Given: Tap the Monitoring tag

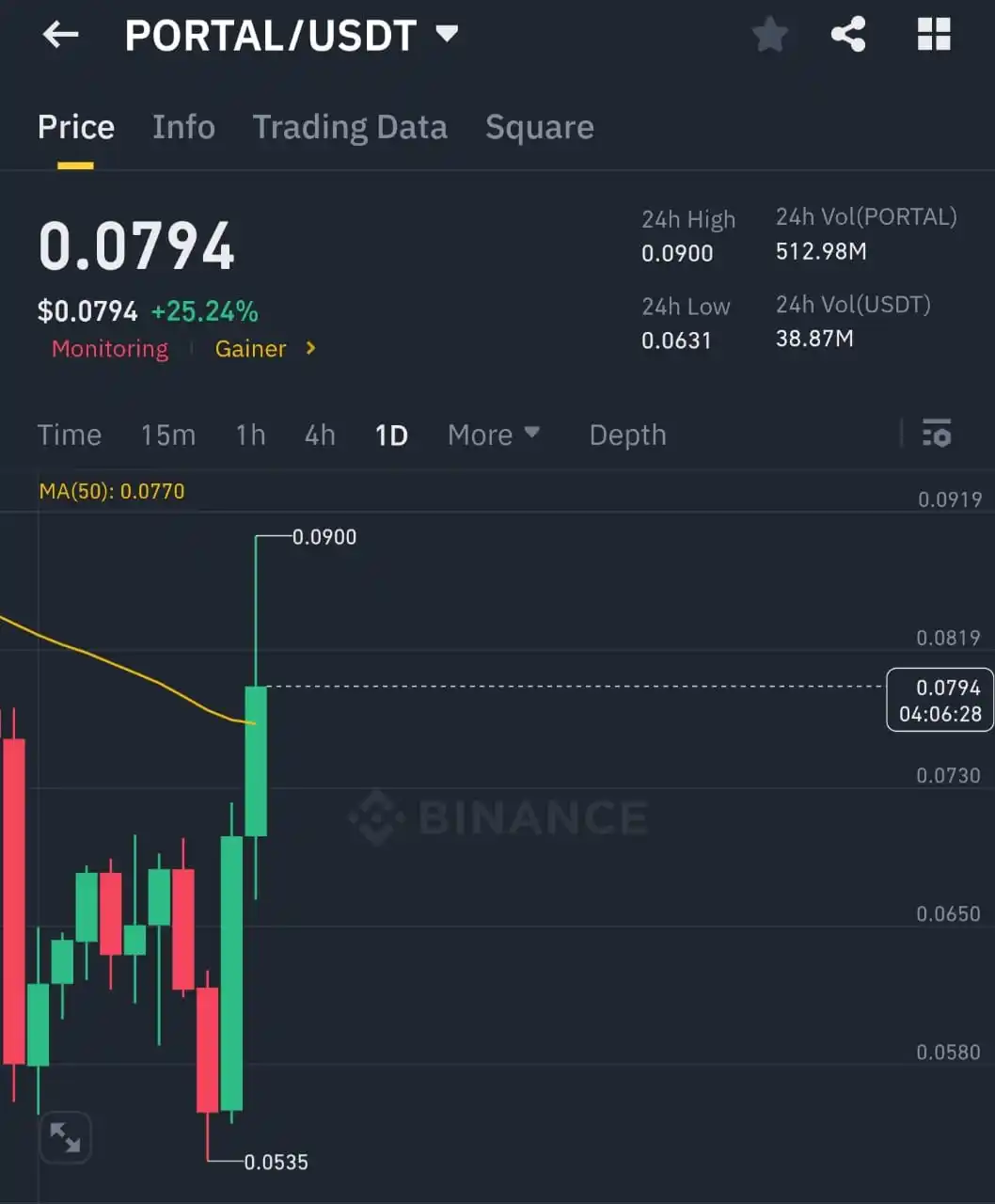Looking at the screenshot, I should pos(110,349).
